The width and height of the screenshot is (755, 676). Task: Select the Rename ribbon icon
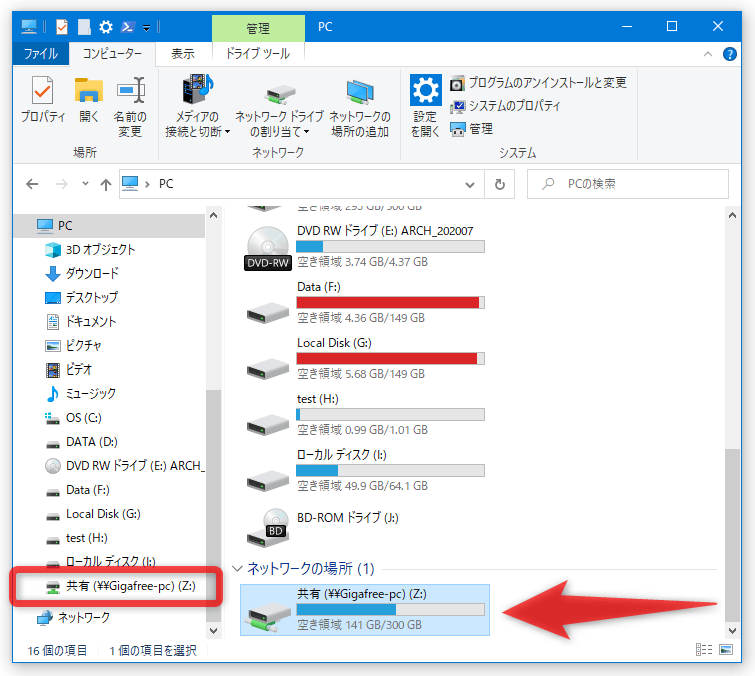[x=130, y=107]
